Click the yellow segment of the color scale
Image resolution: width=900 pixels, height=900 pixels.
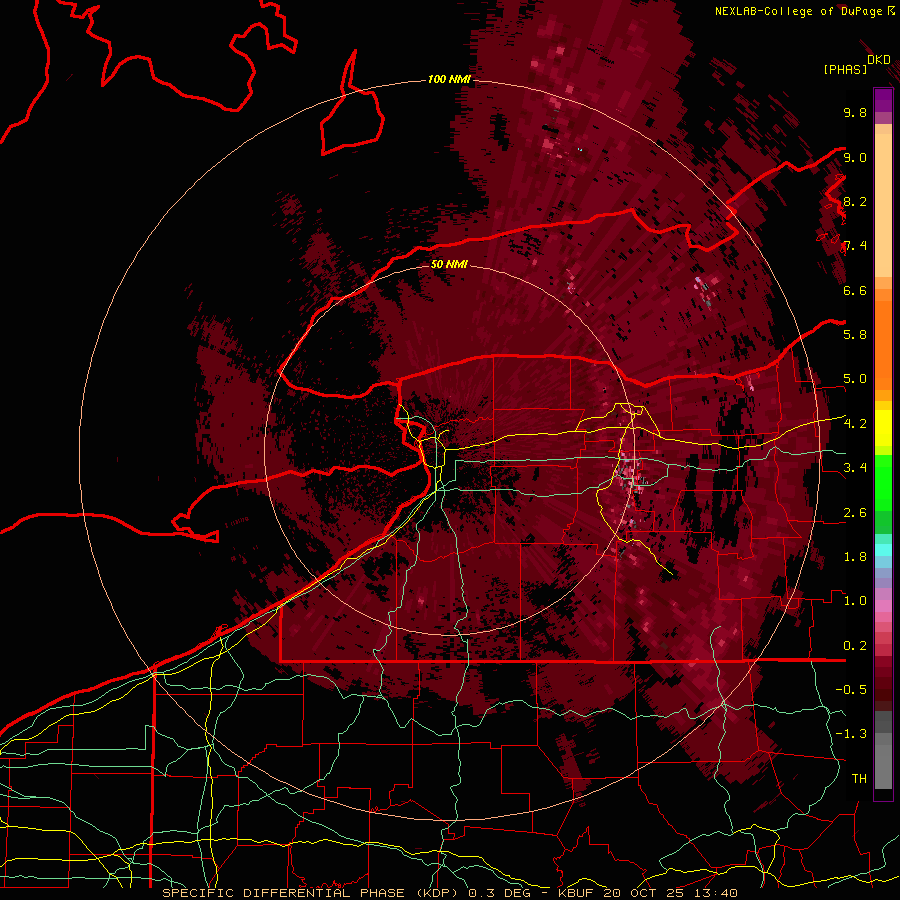pos(883,428)
